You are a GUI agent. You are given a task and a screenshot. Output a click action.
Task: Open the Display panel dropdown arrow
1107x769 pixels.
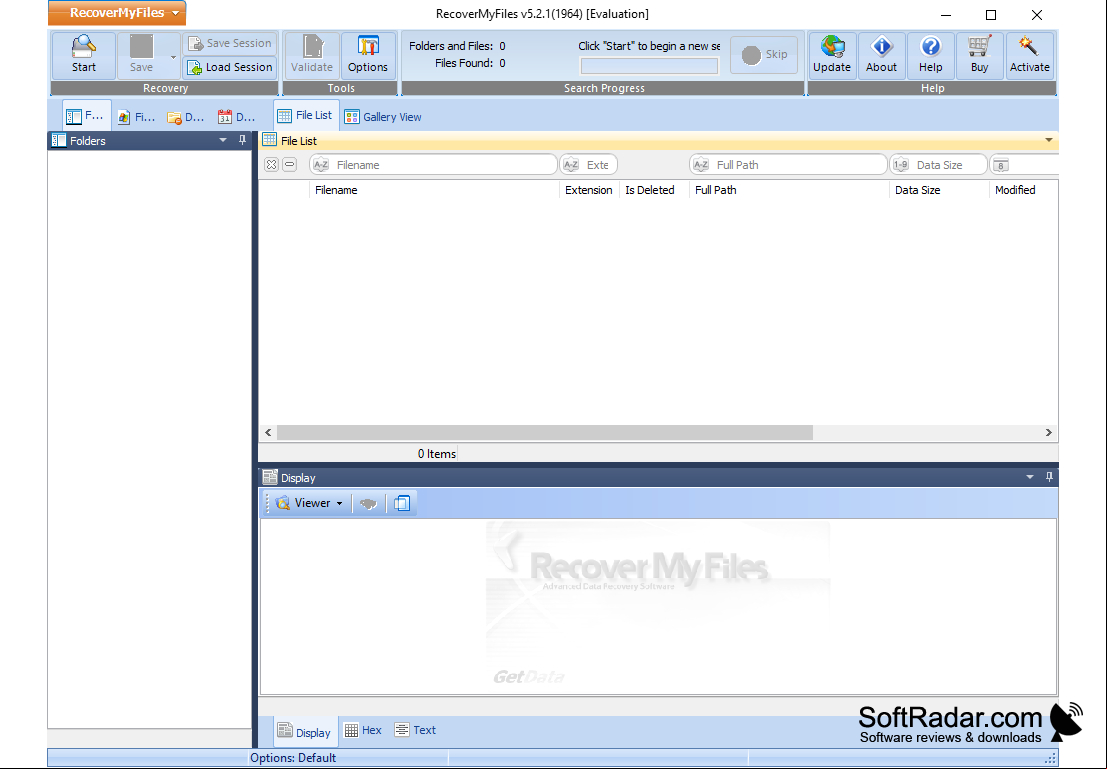[x=1030, y=477]
